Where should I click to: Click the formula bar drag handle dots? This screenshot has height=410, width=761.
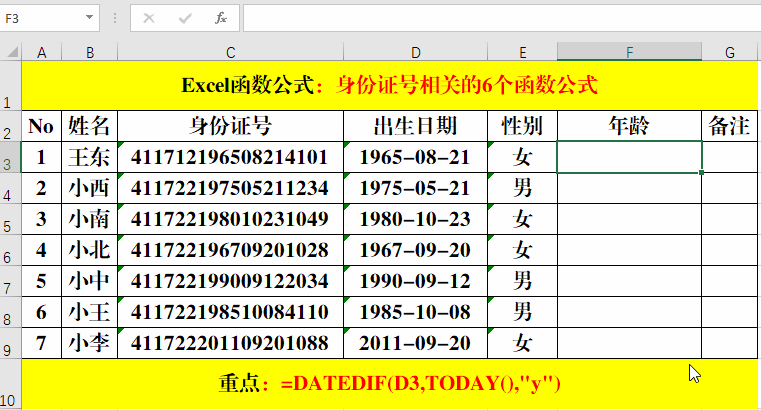[x=115, y=18]
